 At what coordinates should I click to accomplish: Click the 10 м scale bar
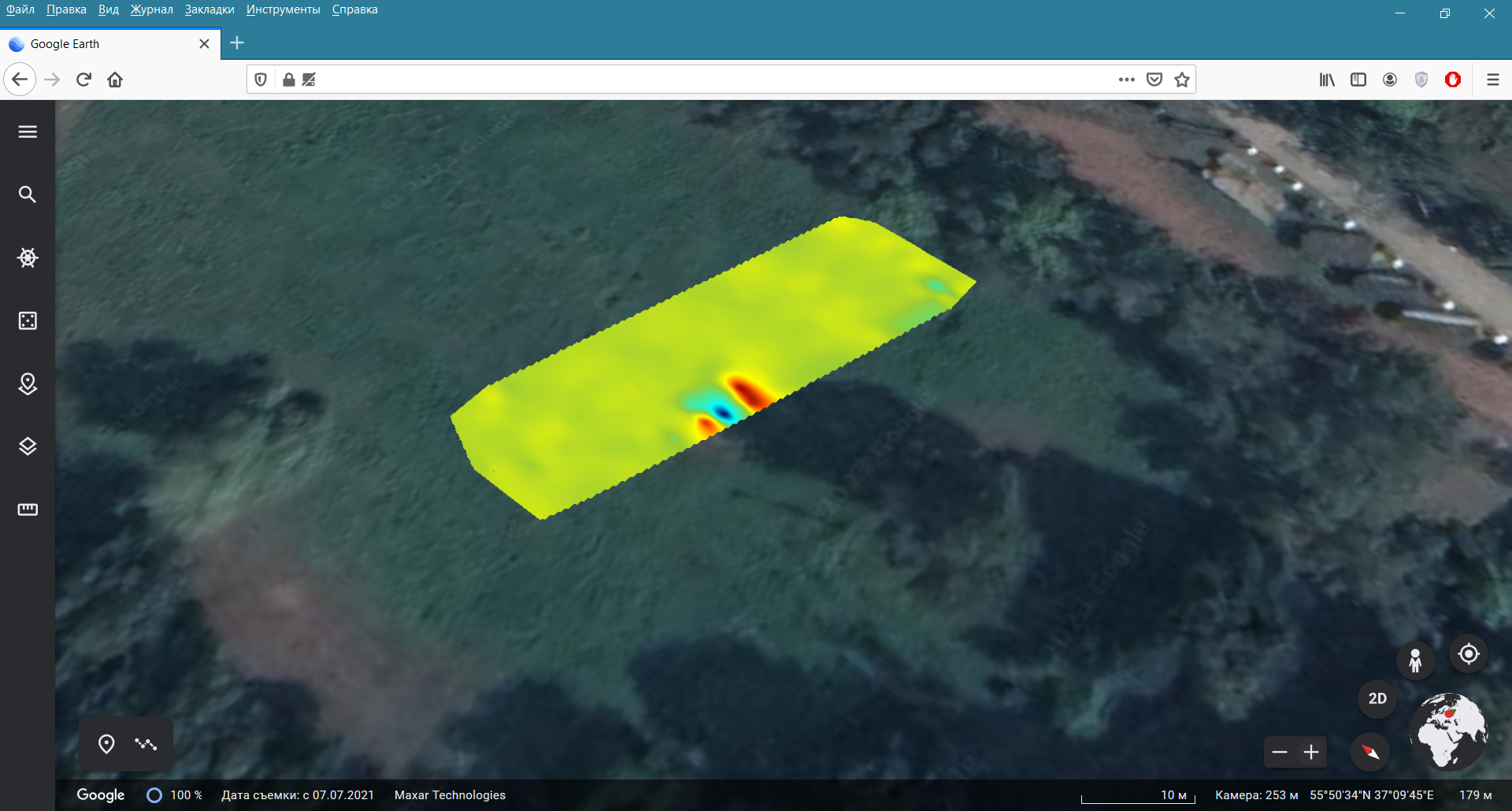(1138, 796)
